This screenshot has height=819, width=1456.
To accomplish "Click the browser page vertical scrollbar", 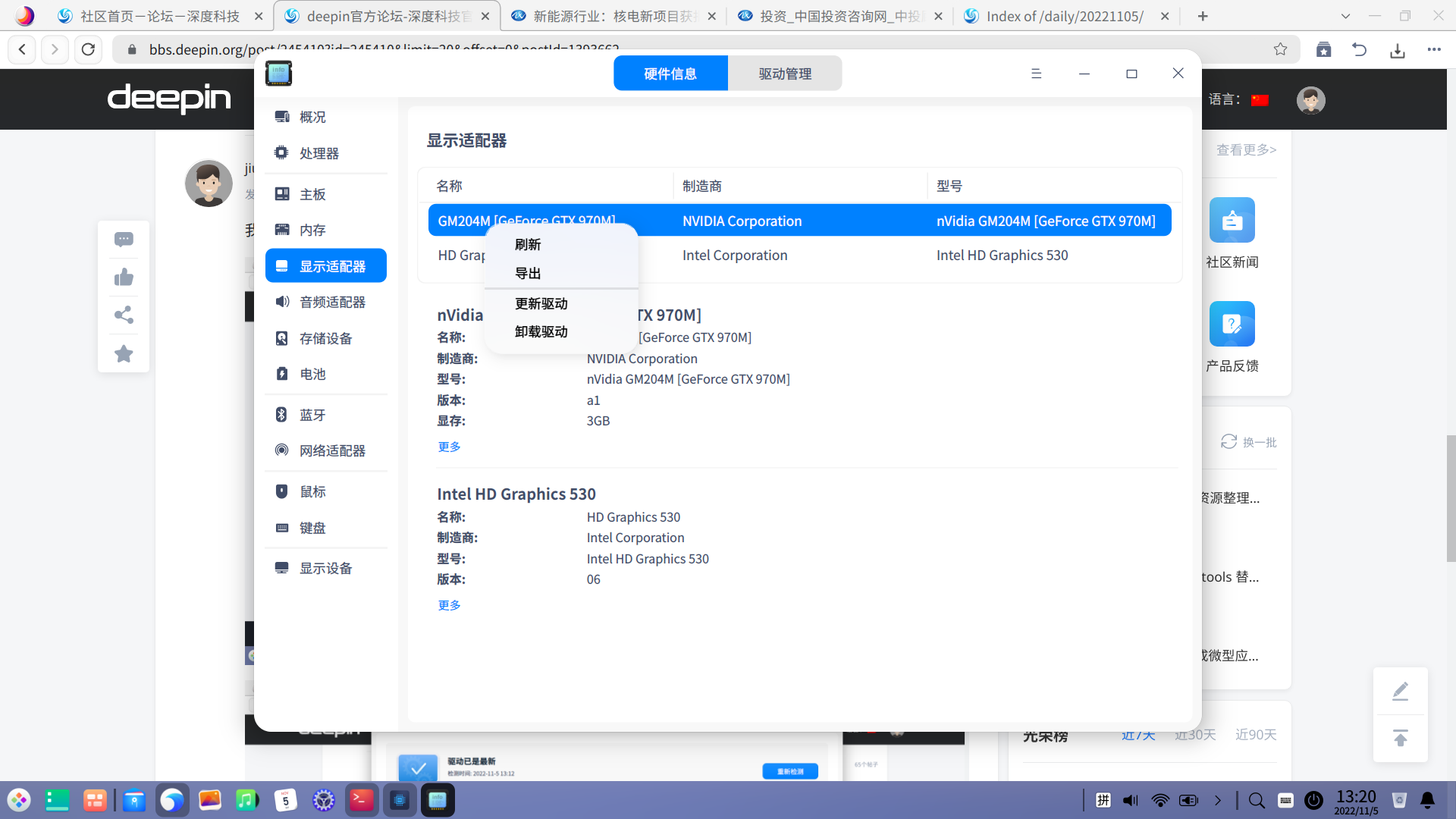I will 1450,497.
